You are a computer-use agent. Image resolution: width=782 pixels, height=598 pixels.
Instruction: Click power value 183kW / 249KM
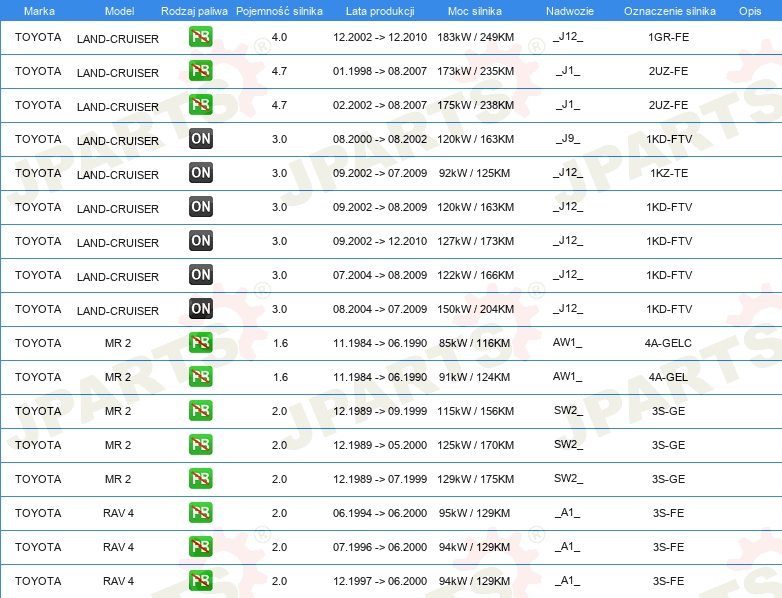[x=475, y=37]
